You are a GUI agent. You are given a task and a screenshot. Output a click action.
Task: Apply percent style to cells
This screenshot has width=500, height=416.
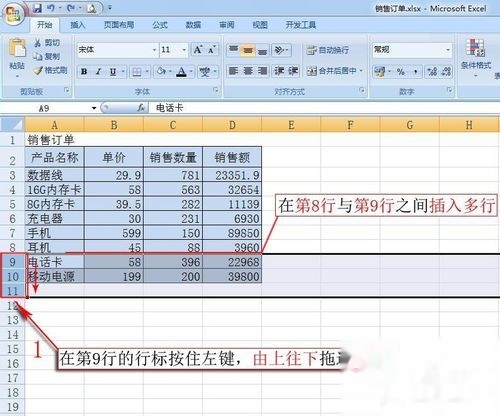[400, 71]
